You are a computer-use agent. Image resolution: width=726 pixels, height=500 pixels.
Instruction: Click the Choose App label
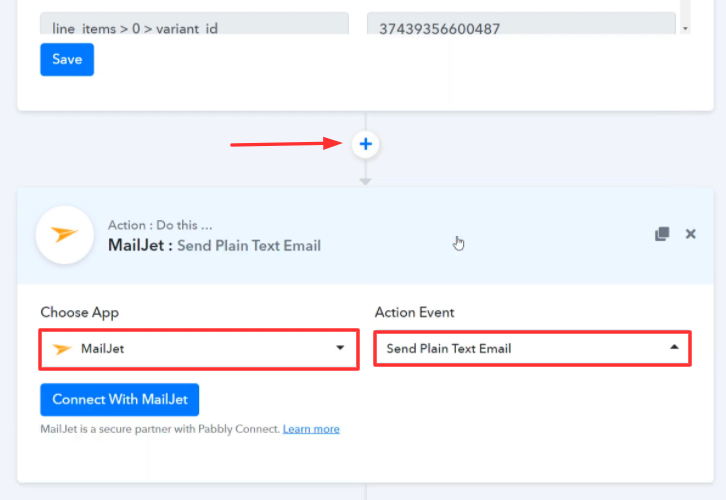click(x=80, y=312)
